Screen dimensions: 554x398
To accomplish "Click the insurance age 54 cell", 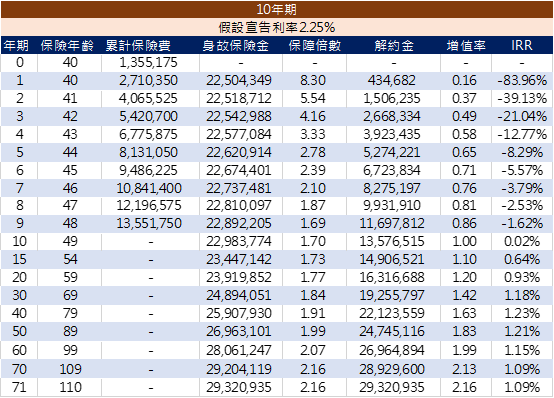I will [x=70, y=259].
